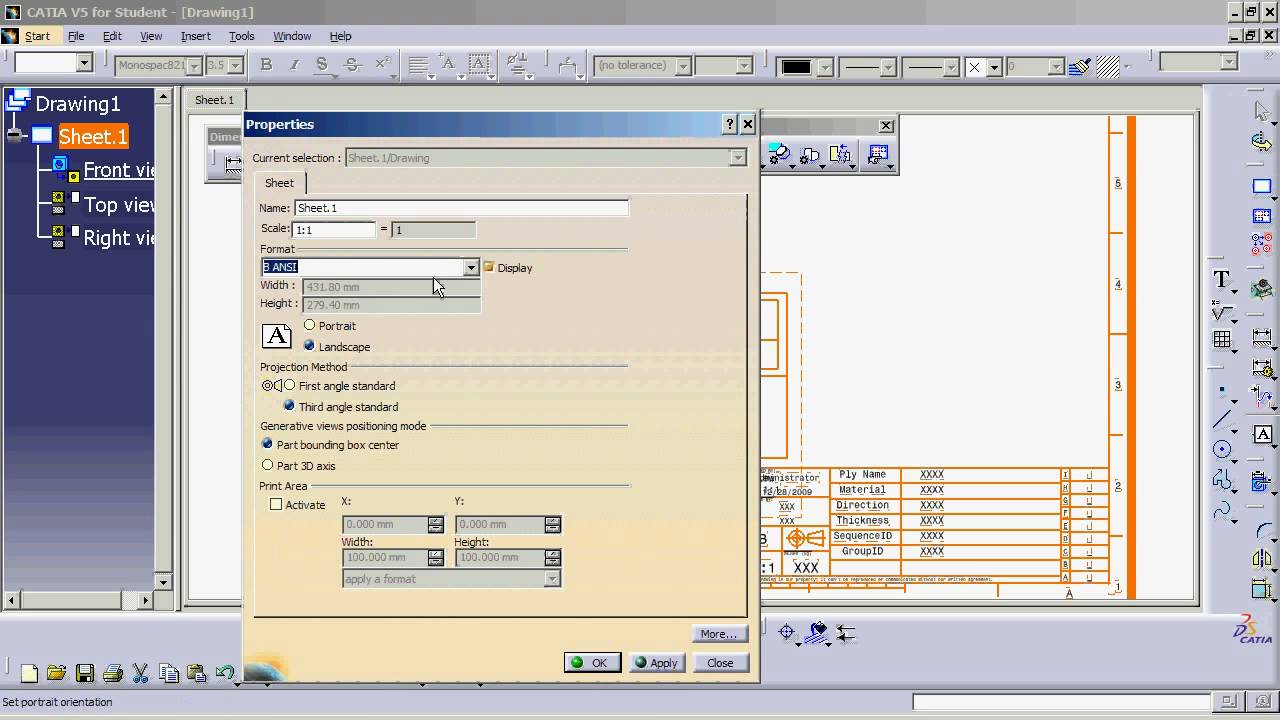Click the Cut scissors icon
1280x720 pixels.
point(141,673)
